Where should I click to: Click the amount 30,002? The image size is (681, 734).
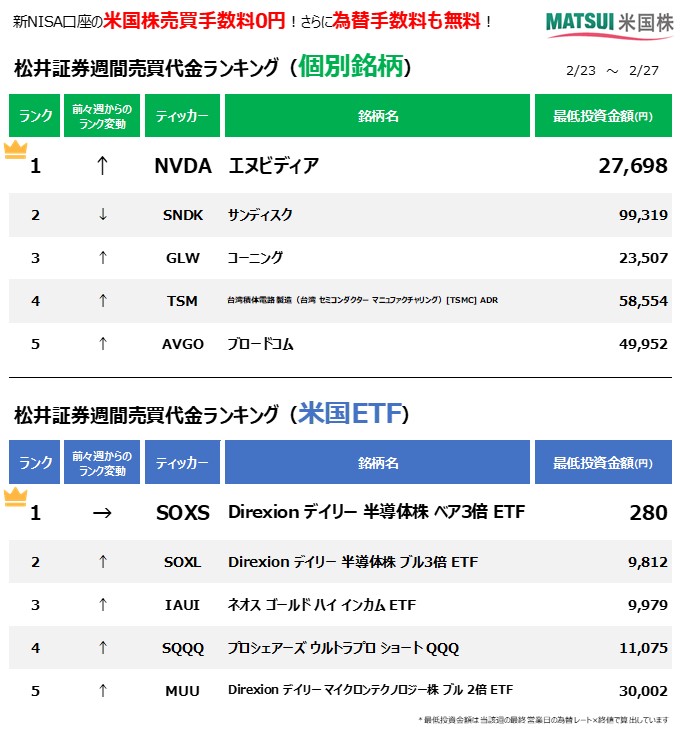[644, 691]
